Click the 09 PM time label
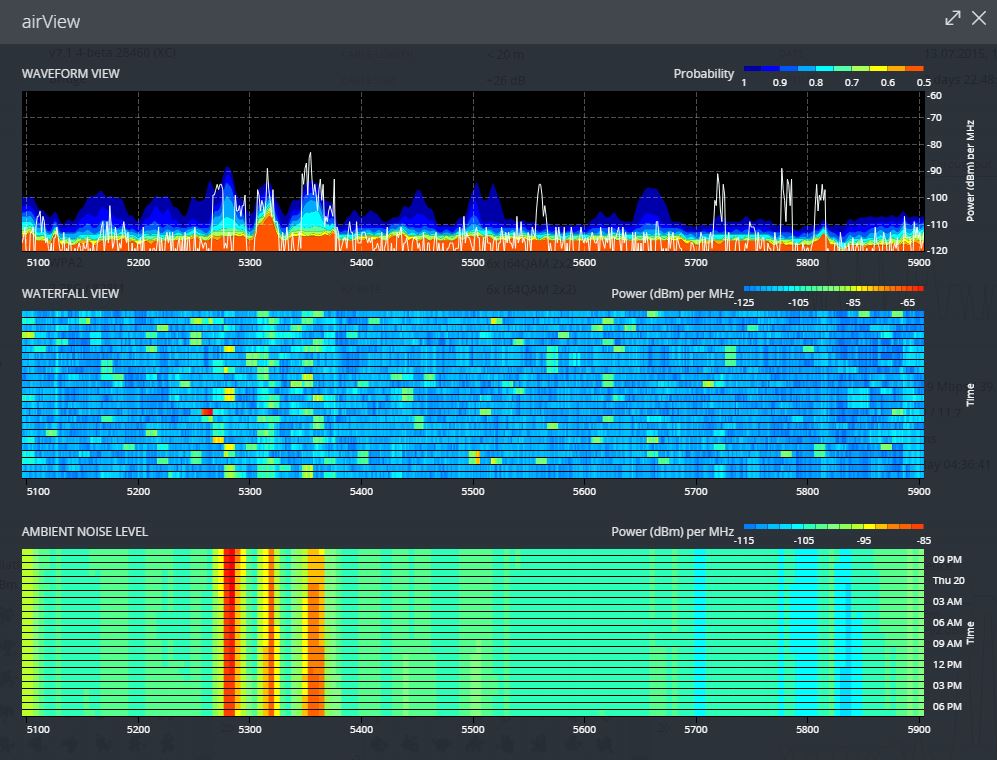The image size is (997, 760). (946, 559)
